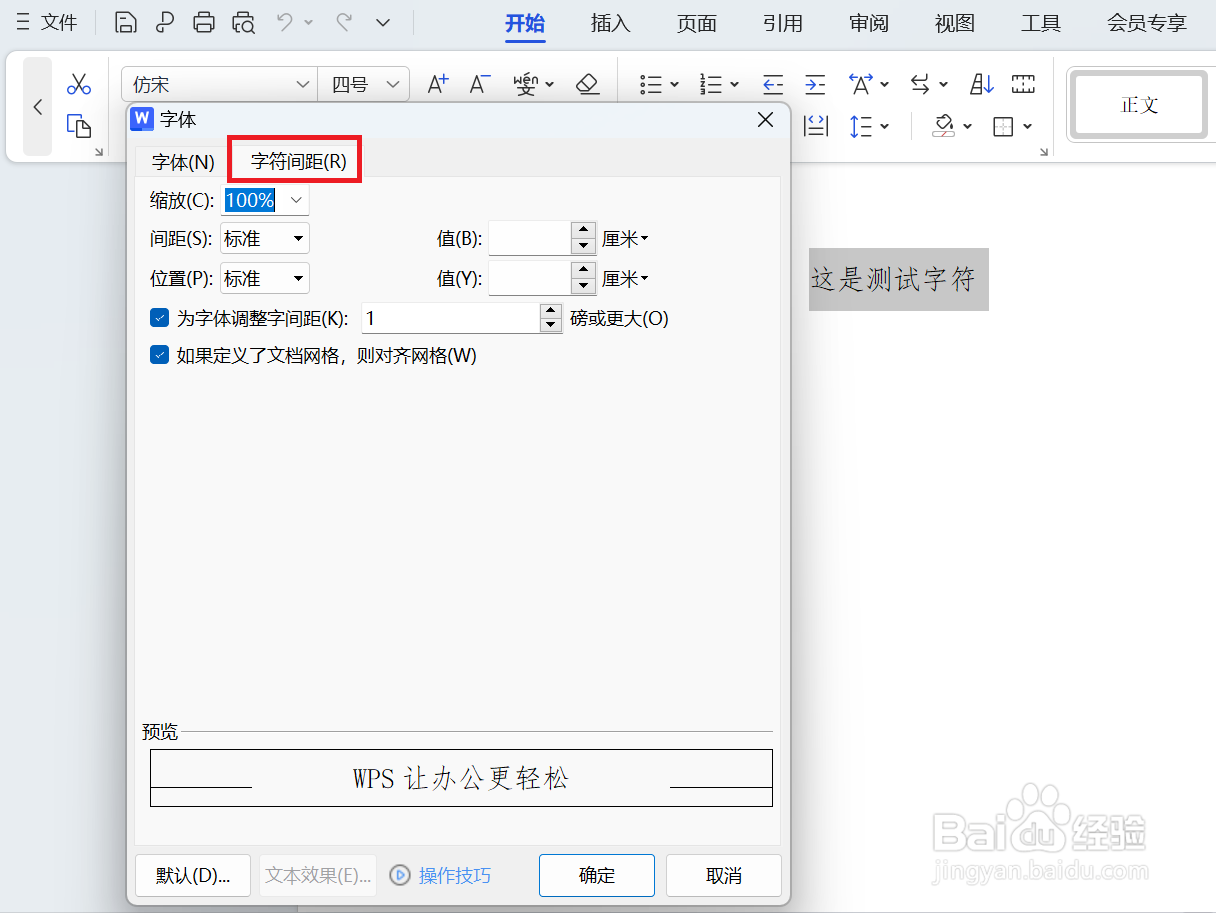Select the 插入 ribbon tab
Image resolution: width=1216 pixels, height=913 pixels.
(x=610, y=23)
